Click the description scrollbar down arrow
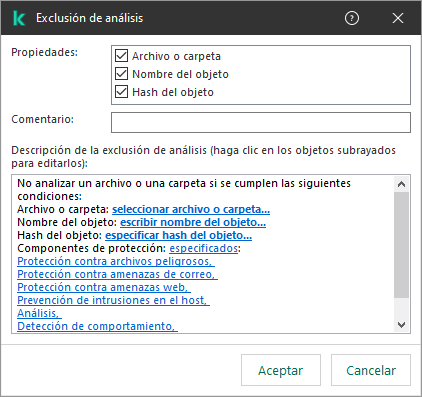422x397 pixels. pos(401,324)
